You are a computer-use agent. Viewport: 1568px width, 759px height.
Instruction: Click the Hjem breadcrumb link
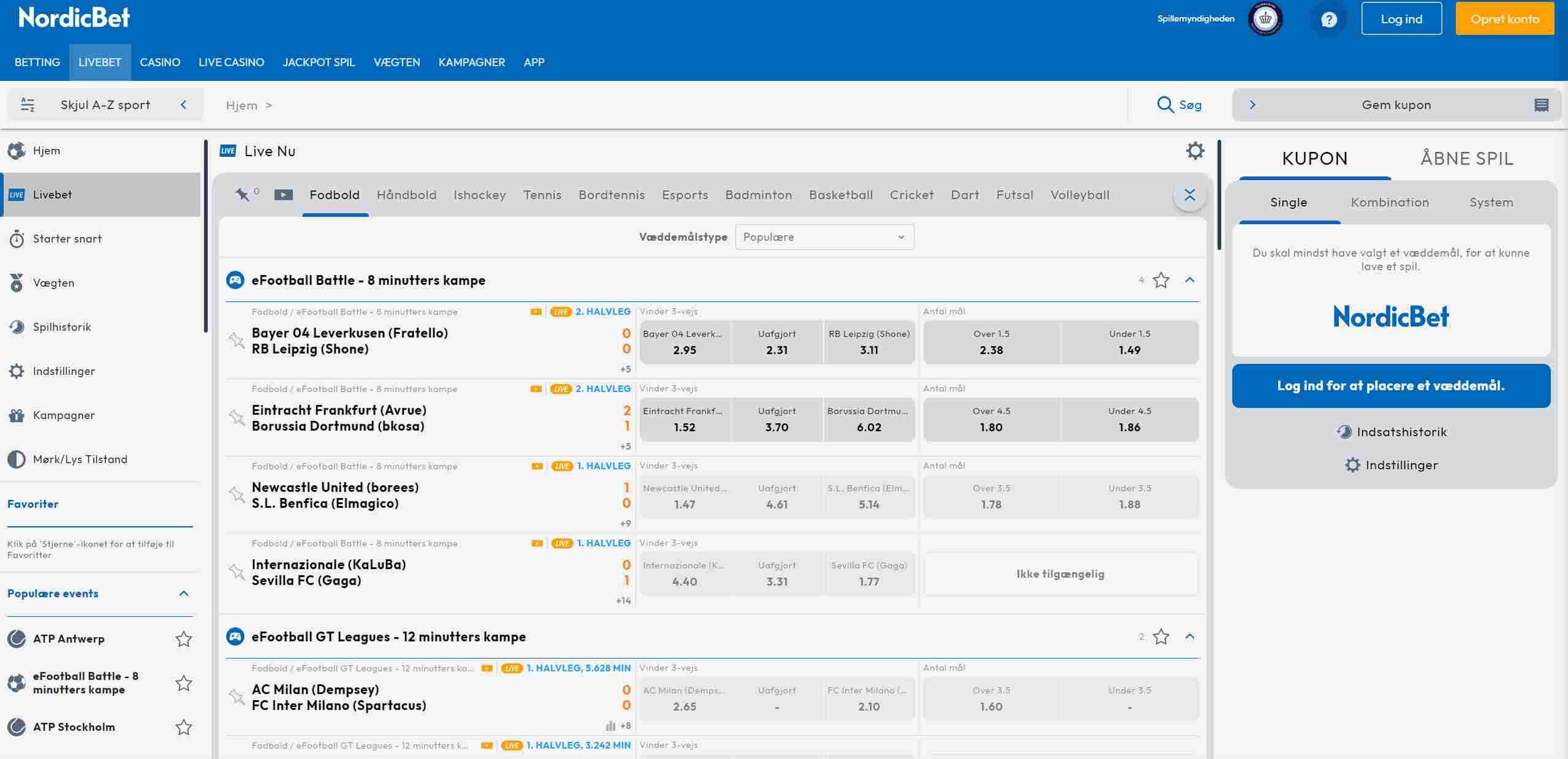pos(241,105)
